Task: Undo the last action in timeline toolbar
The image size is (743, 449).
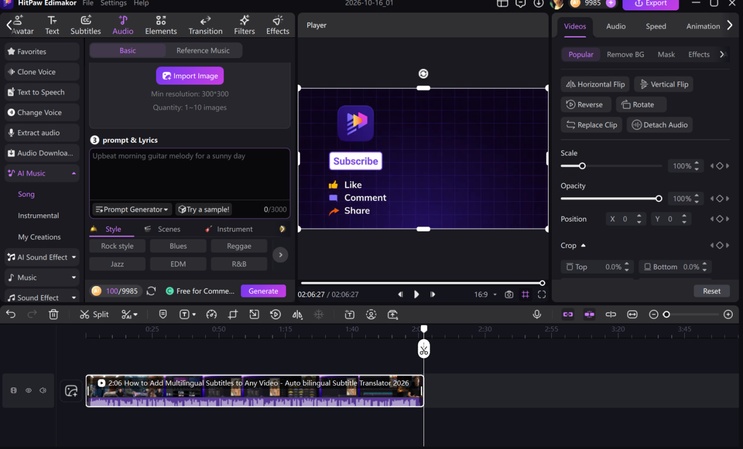Action: (x=11, y=314)
